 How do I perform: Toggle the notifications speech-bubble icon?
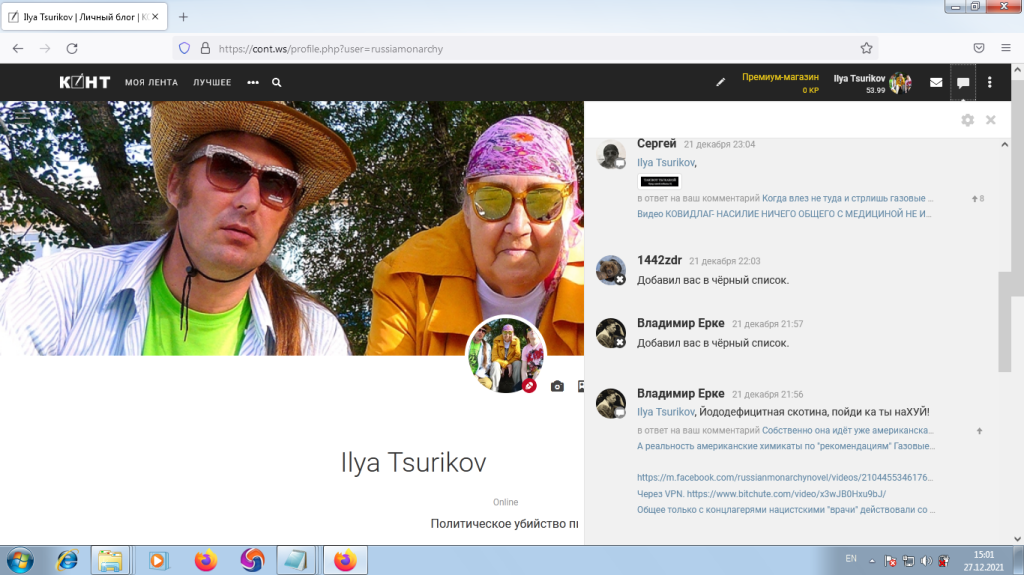(963, 83)
